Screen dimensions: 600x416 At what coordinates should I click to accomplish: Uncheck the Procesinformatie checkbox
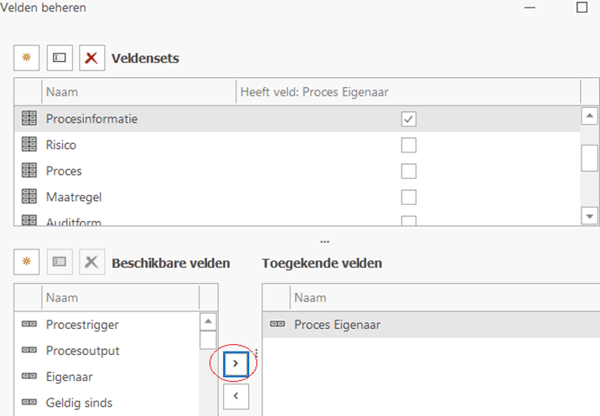click(408, 119)
